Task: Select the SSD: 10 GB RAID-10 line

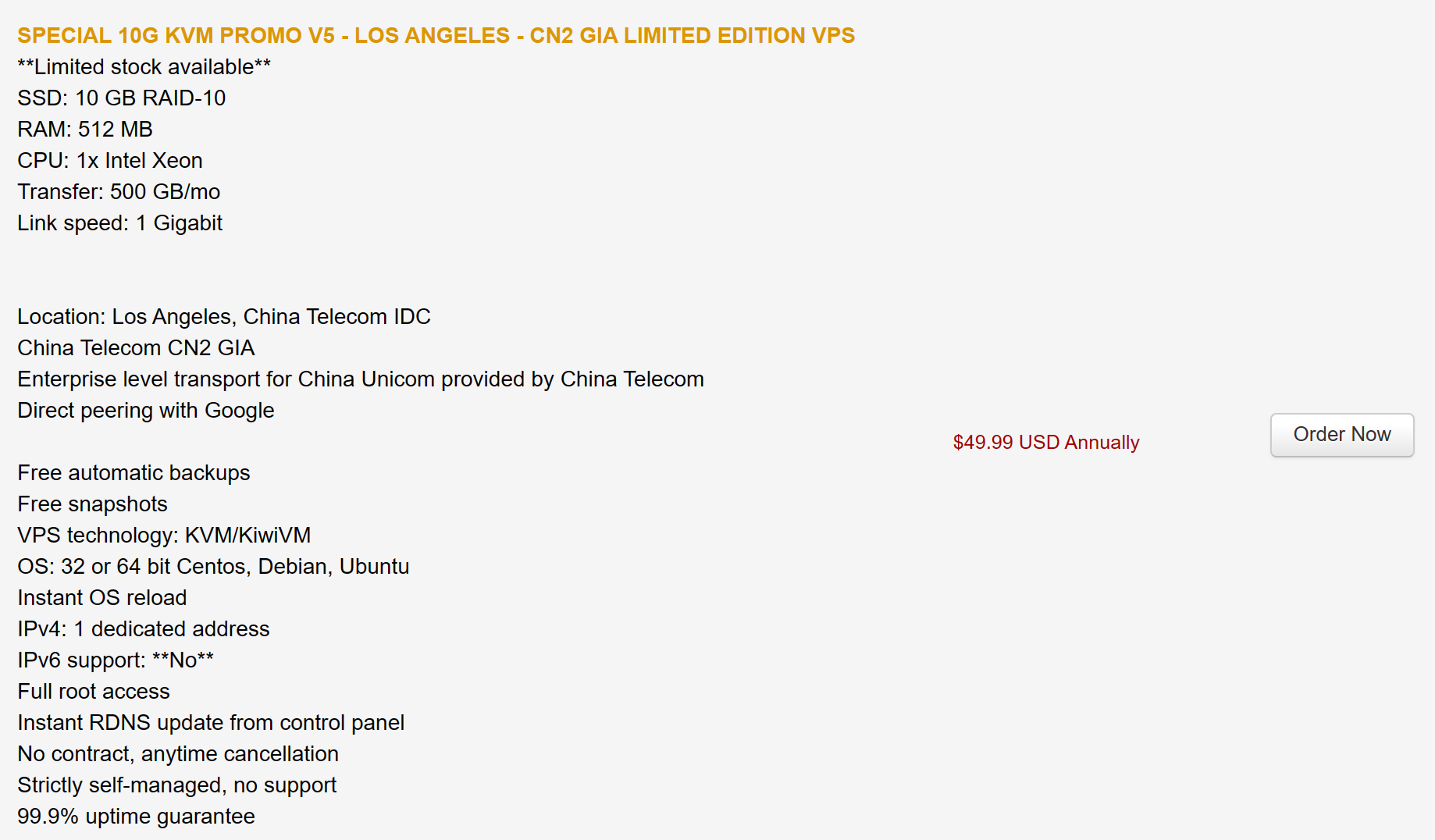Action: pyautogui.click(x=121, y=98)
